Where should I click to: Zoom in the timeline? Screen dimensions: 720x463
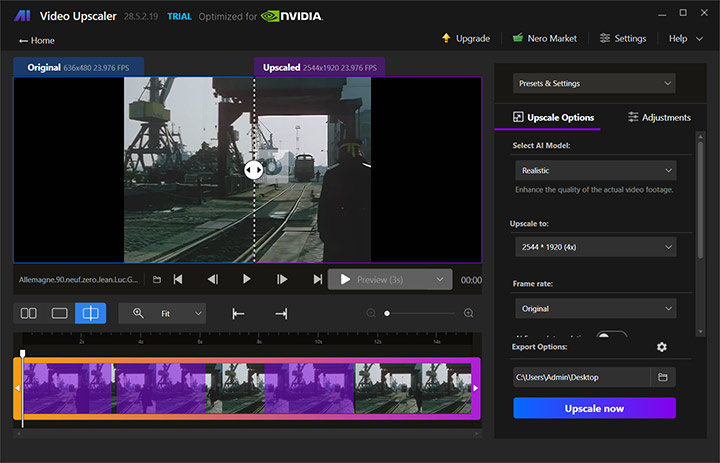468,313
